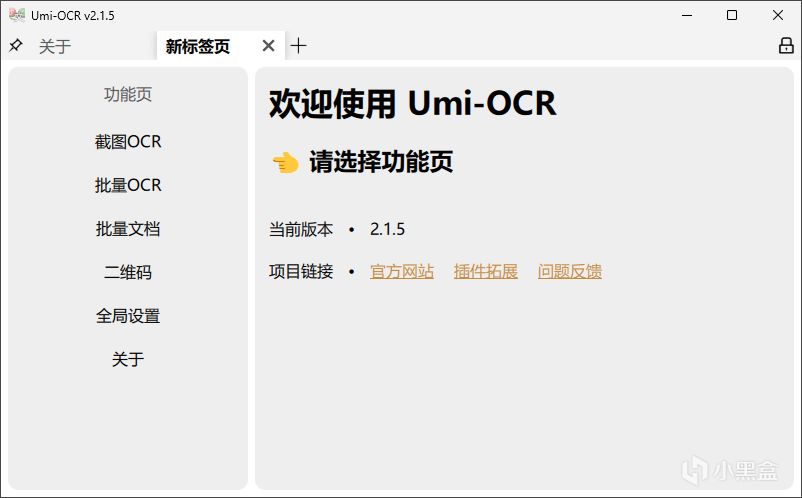Add a new tab with plus icon
The width and height of the screenshot is (802, 498).
point(298,46)
